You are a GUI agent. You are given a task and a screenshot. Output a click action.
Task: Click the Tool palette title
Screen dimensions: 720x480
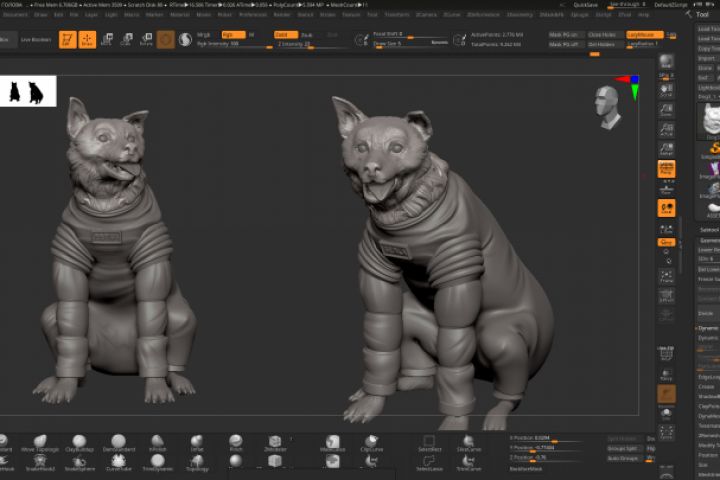tap(703, 15)
